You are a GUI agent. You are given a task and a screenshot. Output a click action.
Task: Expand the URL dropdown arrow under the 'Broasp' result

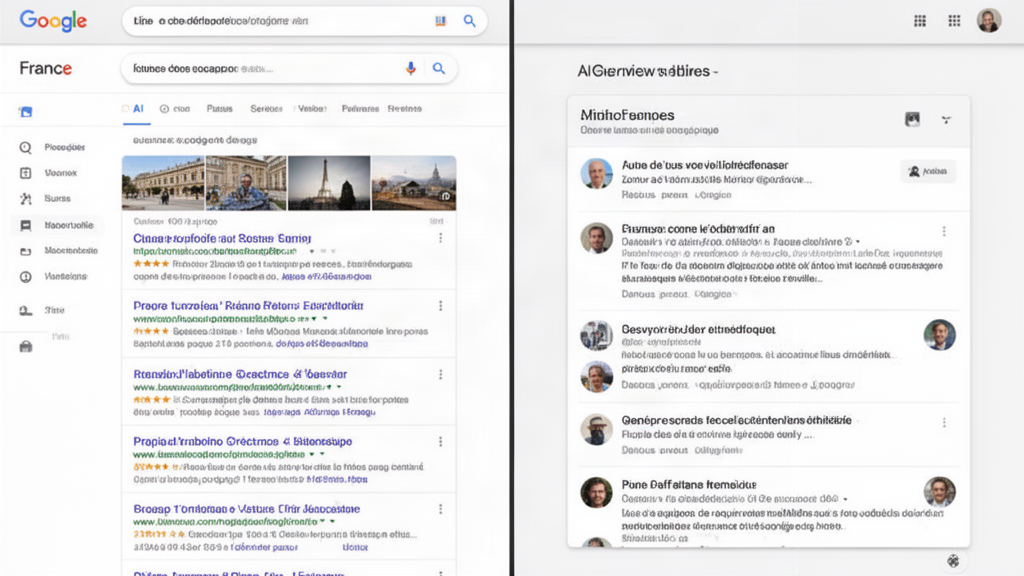(332, 521)
